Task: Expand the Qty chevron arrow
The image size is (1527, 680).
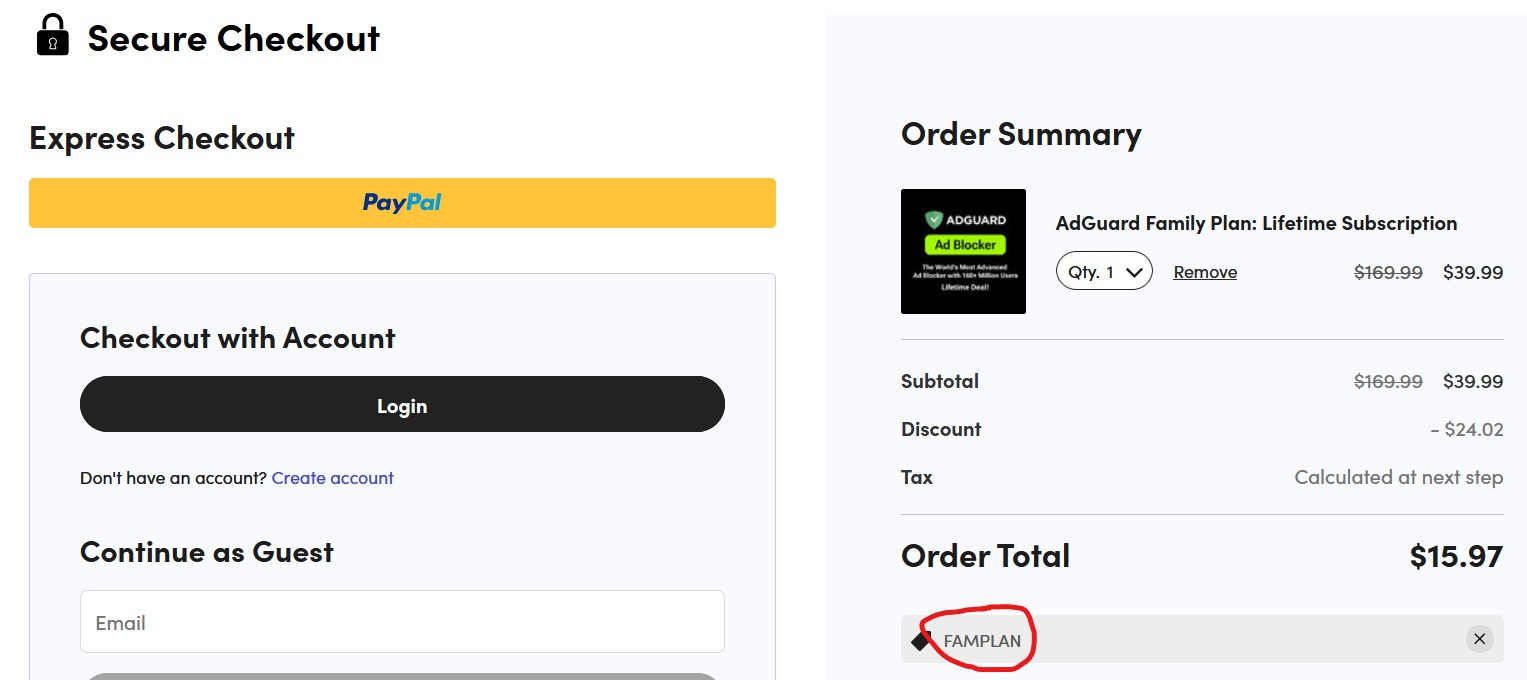Action: [x=1134, y=272]
